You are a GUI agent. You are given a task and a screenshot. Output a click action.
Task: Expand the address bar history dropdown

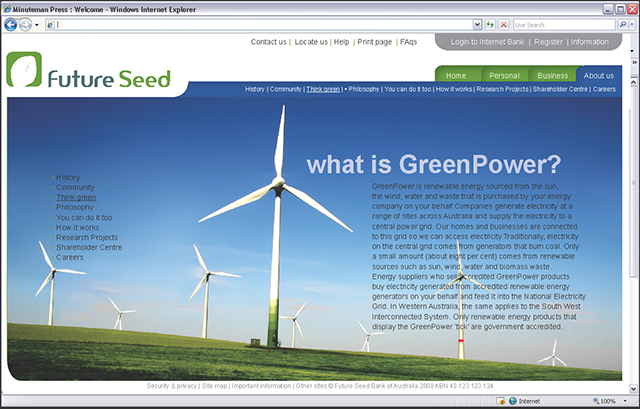point(477,25)
